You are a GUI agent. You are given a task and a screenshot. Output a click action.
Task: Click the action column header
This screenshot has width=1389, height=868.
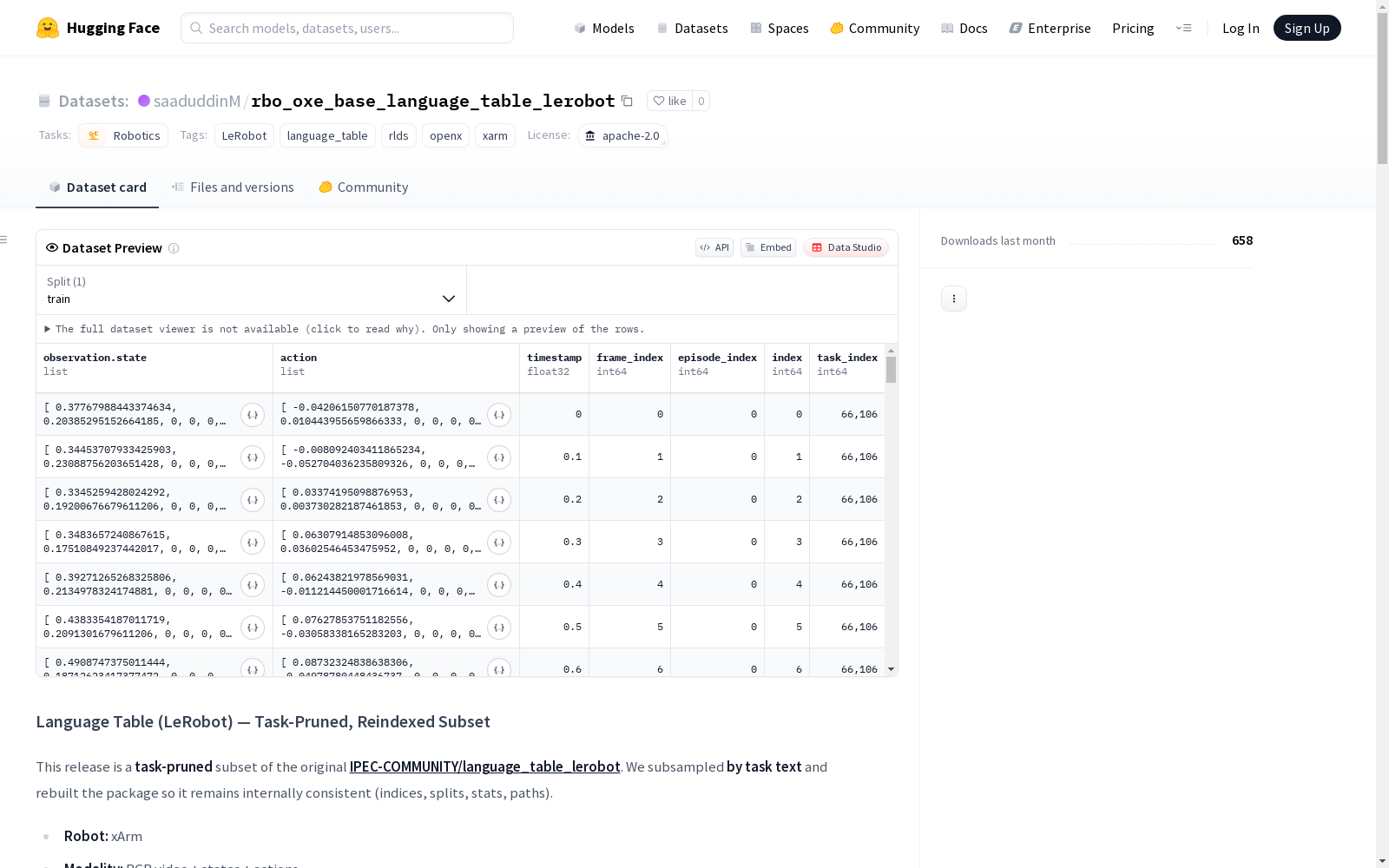pyautogui.click(x=396, y=368)
